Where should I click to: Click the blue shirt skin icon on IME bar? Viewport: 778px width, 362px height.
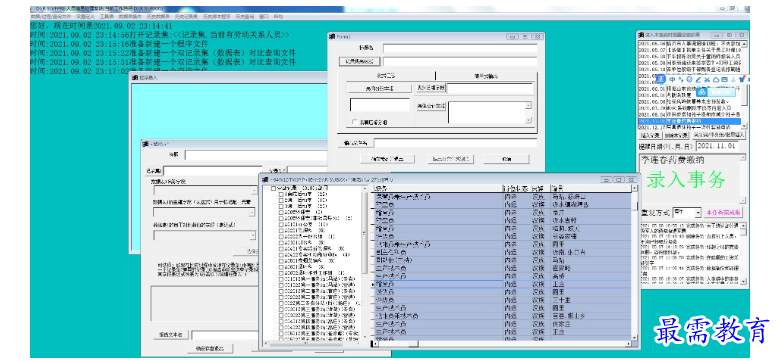[742, 79]
